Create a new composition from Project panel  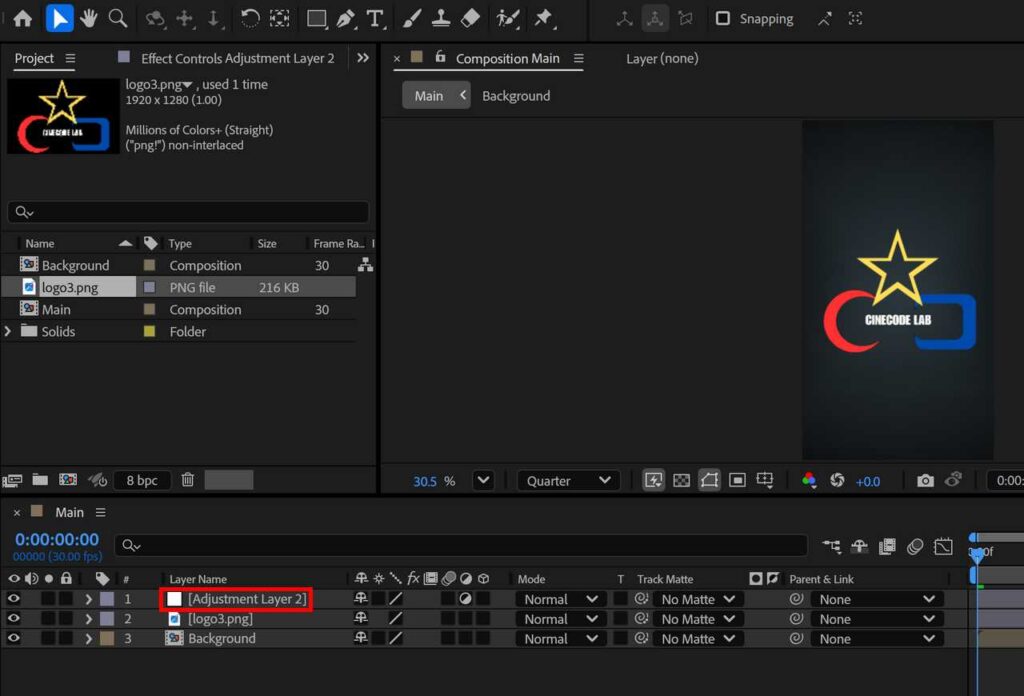tap(68, 480)
